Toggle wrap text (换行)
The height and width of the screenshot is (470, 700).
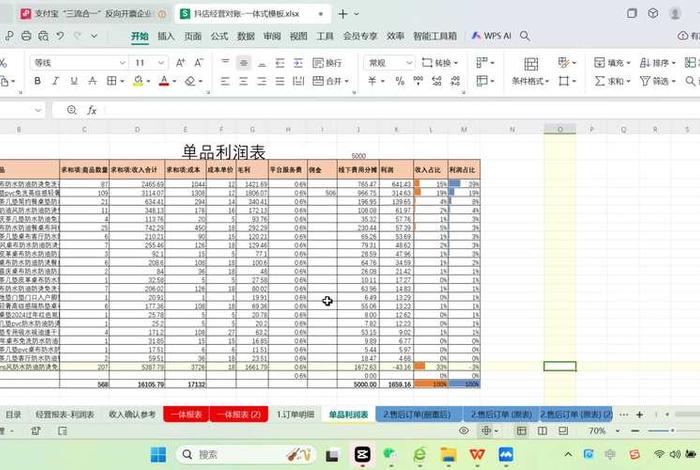click(327, 63)
